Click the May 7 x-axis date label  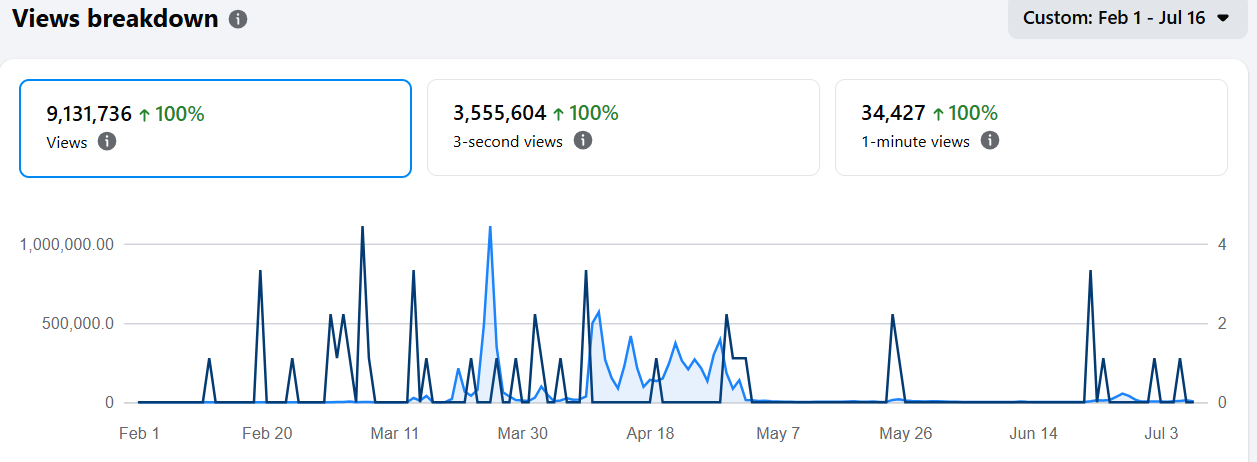pos(779,433)
